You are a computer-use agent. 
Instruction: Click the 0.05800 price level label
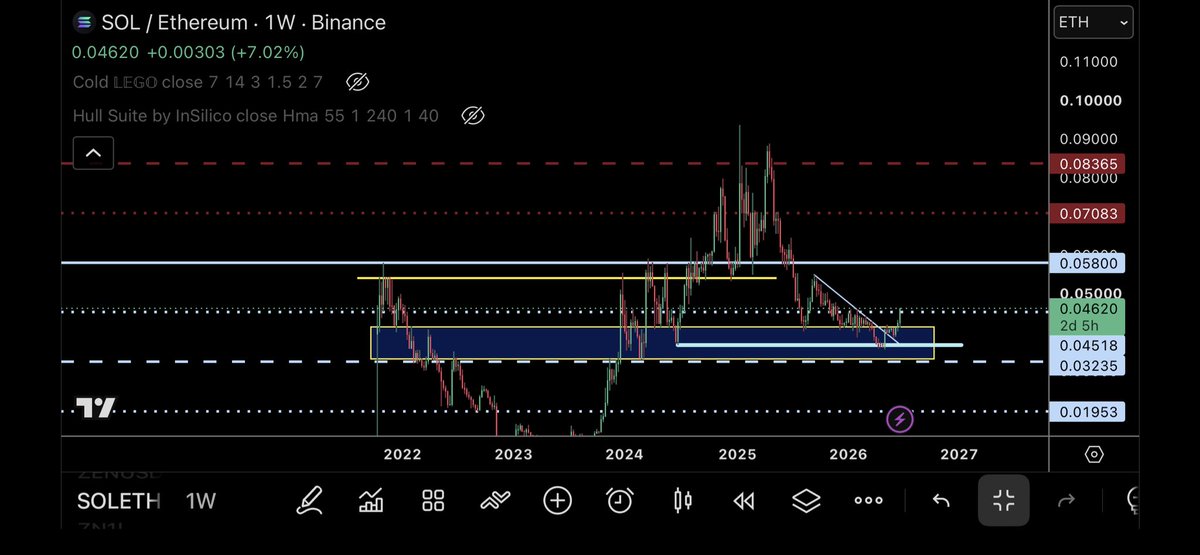pos(1087,264)
